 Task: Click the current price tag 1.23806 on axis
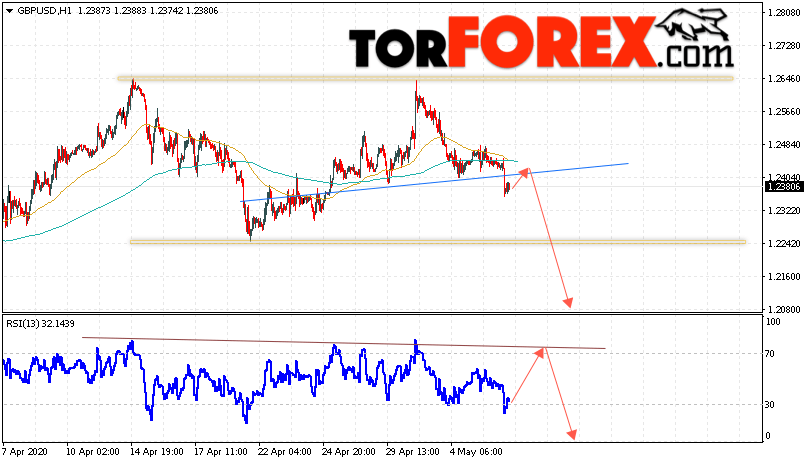pos(784,187)
